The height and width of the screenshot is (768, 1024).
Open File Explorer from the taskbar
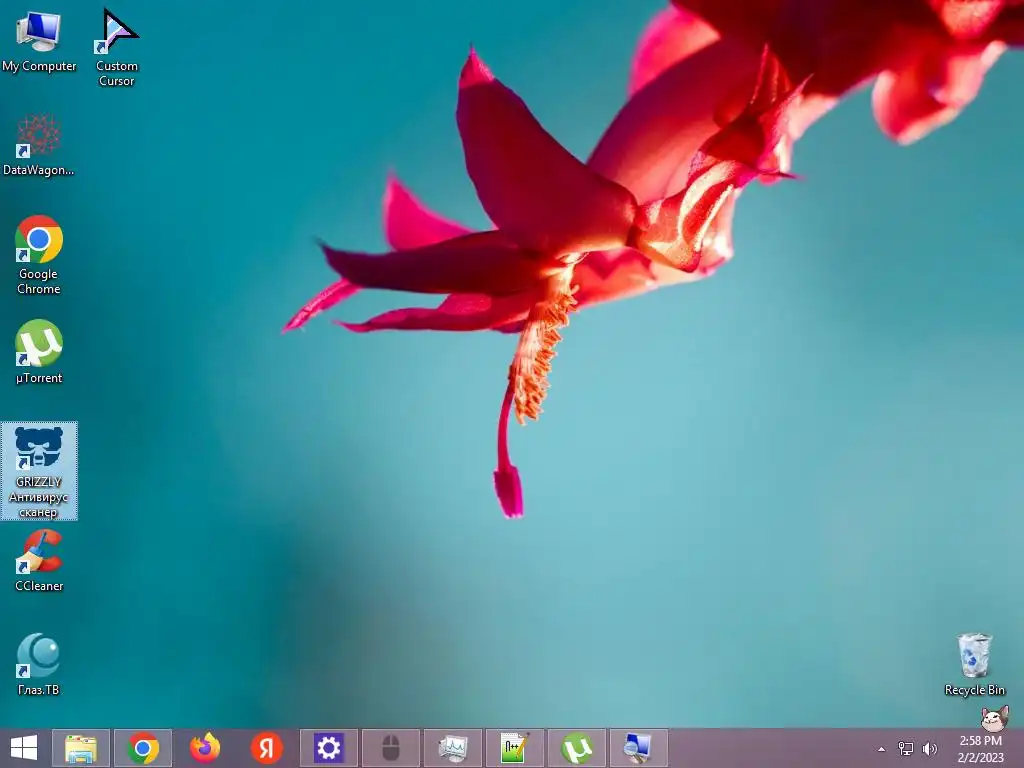tap(81, 748)
